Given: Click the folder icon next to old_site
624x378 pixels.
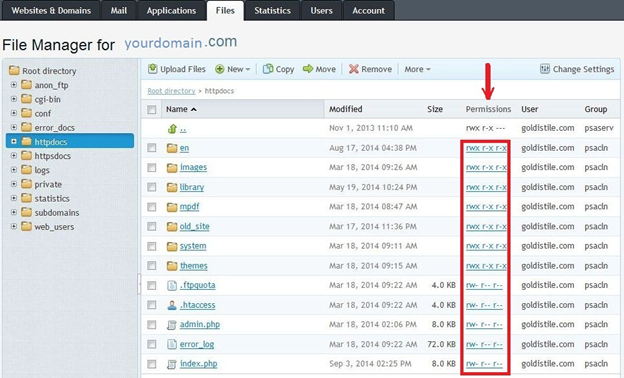Looking at the screenshot, I should coord(172,227).
